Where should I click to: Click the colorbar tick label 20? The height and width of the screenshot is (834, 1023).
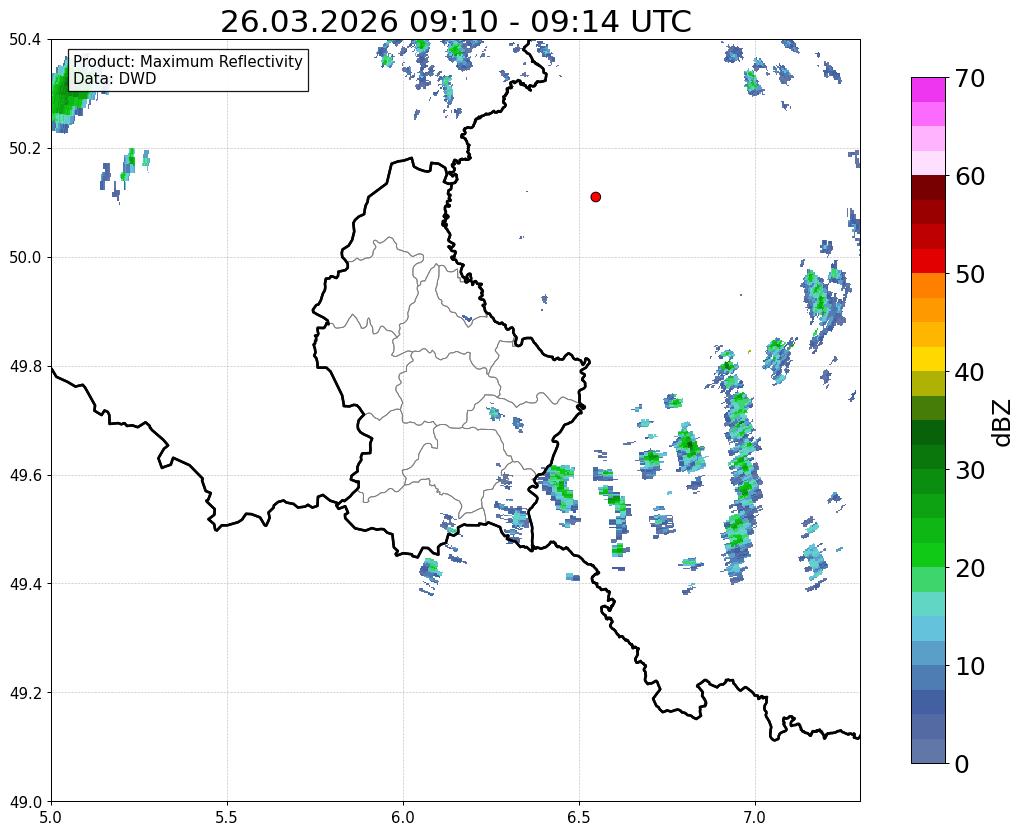point(970,568)
